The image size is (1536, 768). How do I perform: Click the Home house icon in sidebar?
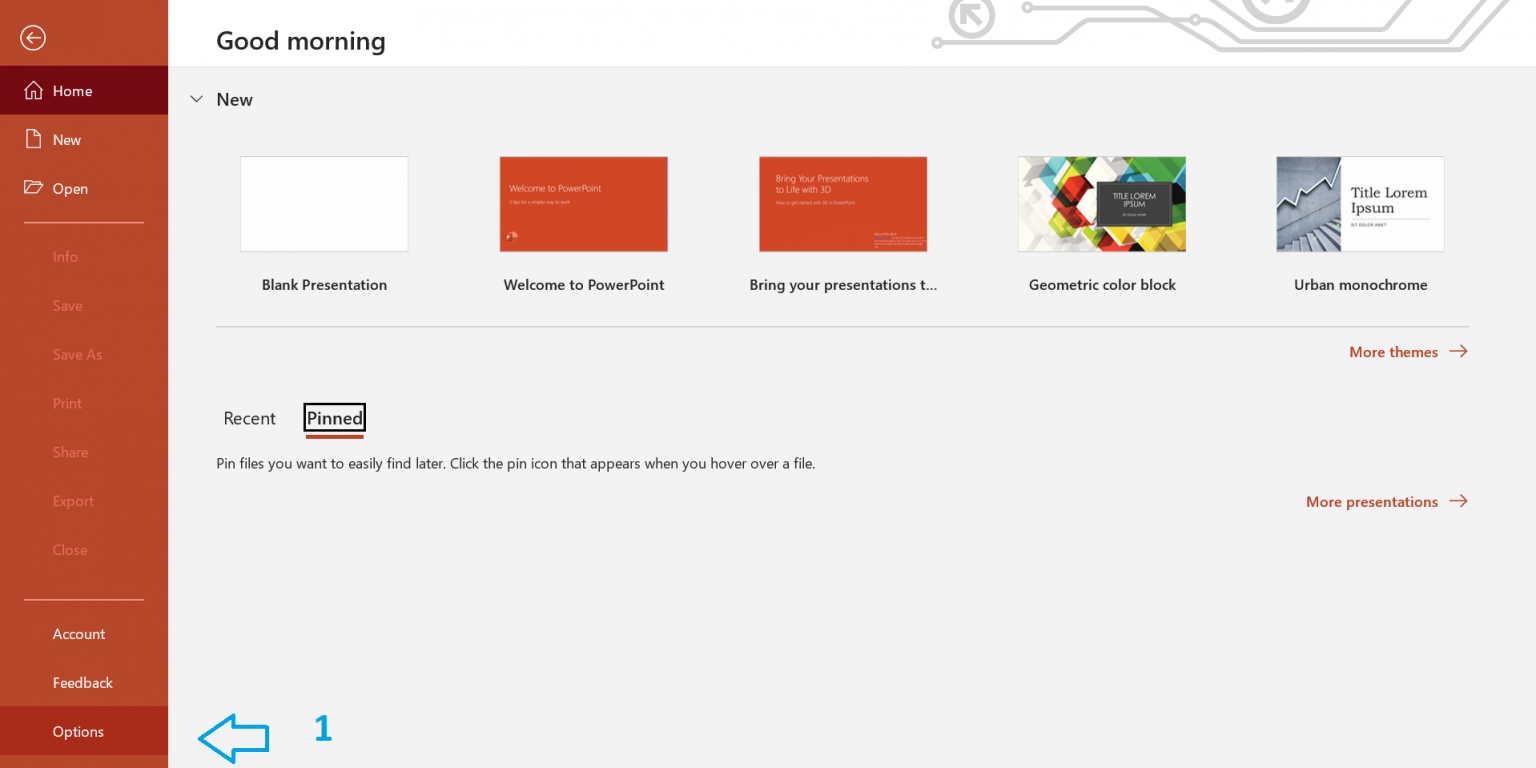click(33, 91)
